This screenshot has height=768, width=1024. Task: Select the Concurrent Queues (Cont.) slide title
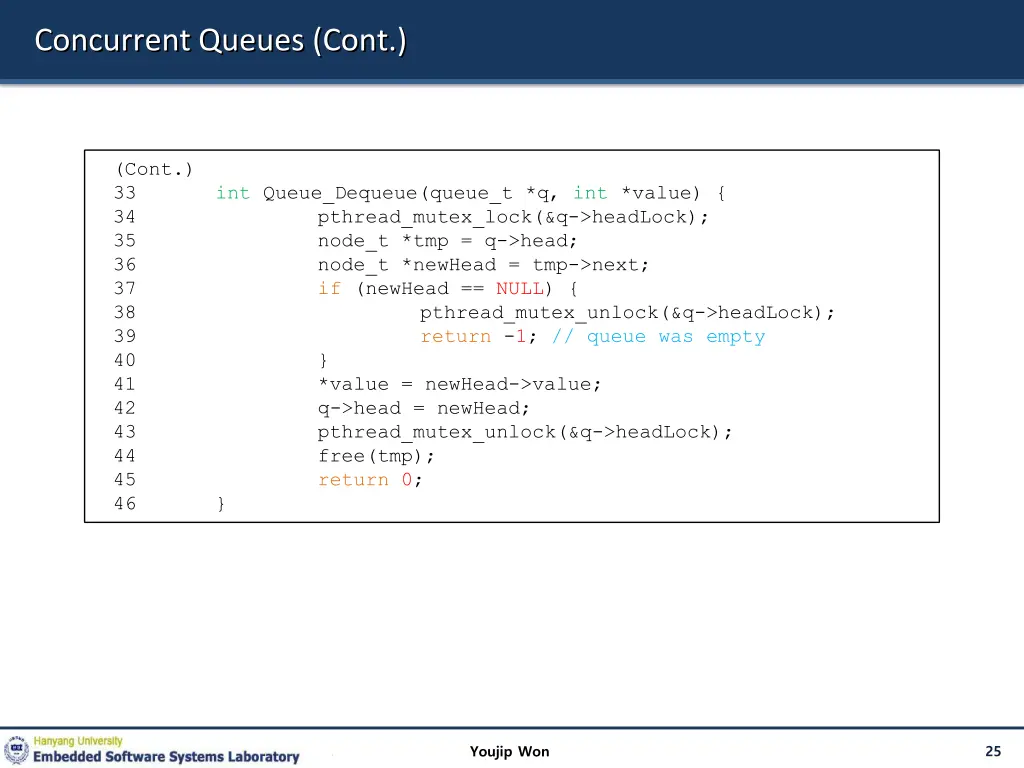click(220, 41)
